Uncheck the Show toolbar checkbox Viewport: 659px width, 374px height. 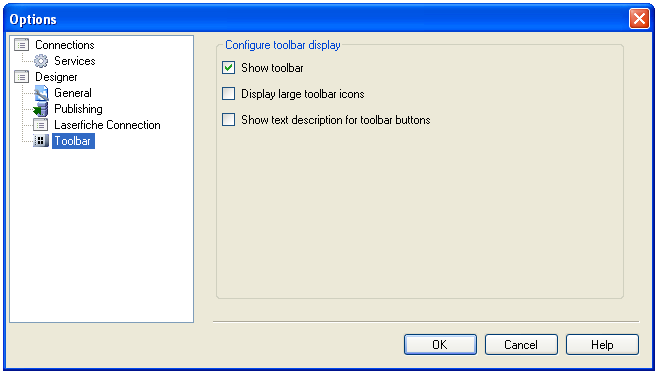[x=228, y=68]
